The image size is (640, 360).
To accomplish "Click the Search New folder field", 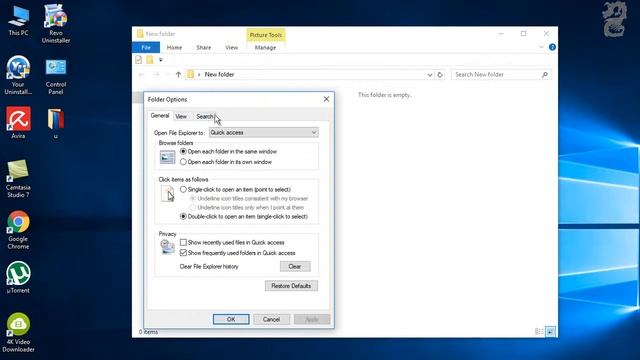I will point(501,75).
